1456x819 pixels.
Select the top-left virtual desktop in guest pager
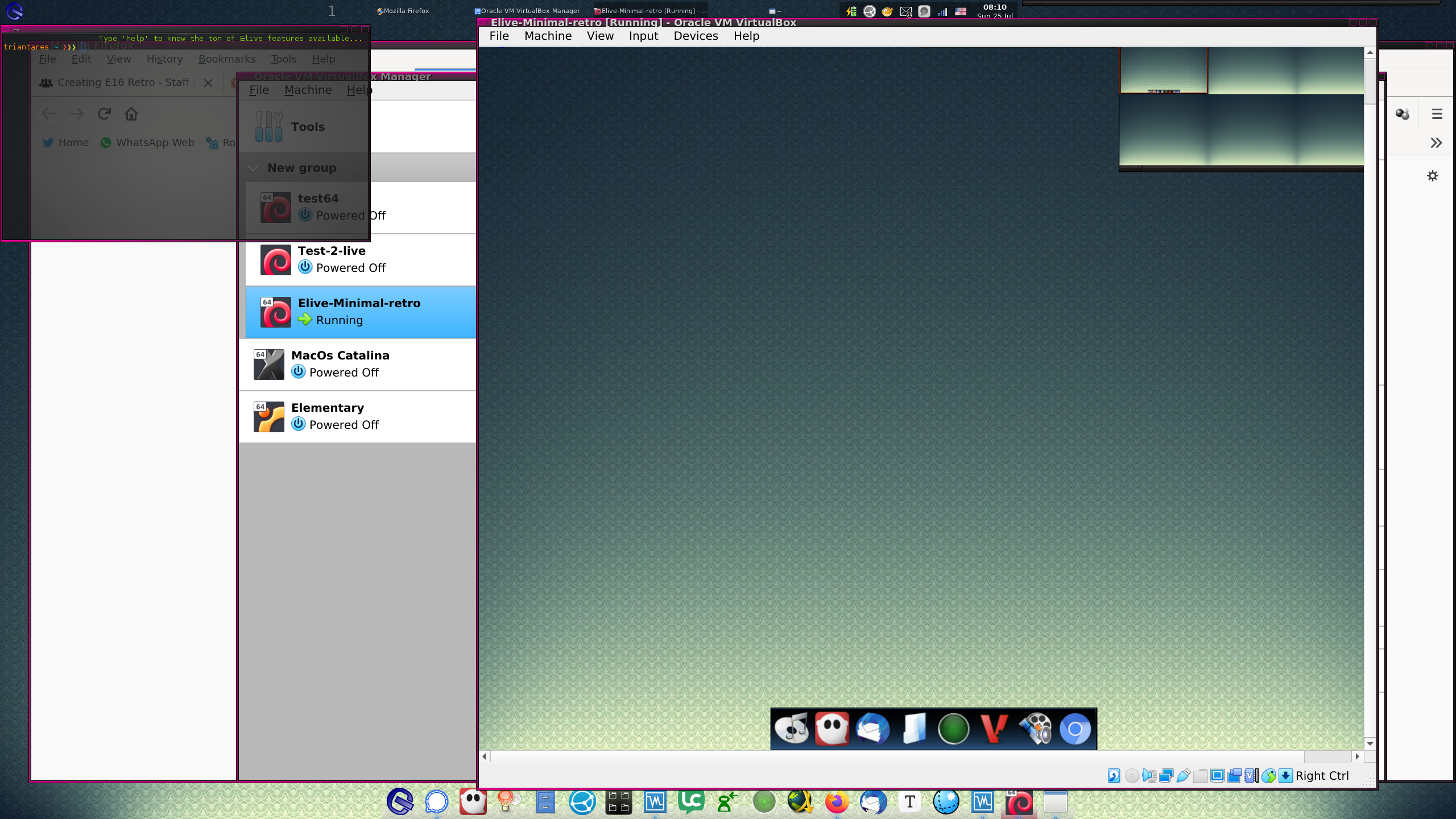tap(1164, 71)
